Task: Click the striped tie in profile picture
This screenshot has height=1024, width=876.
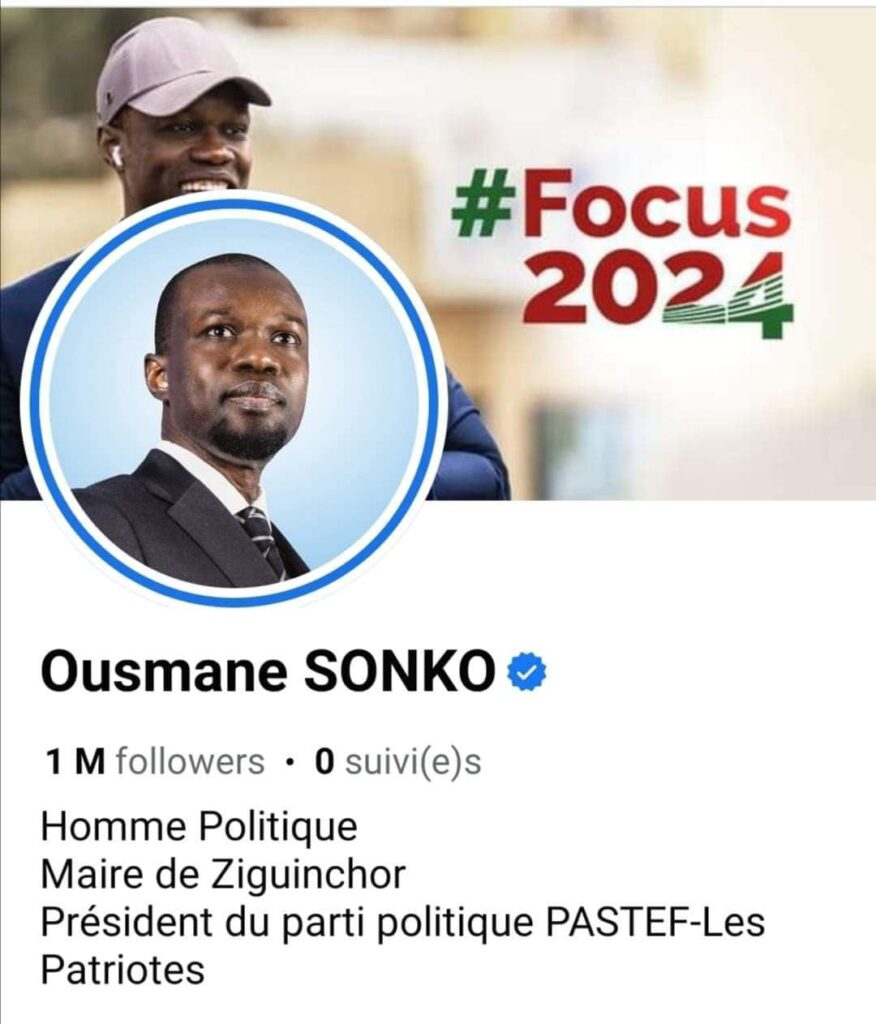Action: pyautogui.click(x=263, y=539)
